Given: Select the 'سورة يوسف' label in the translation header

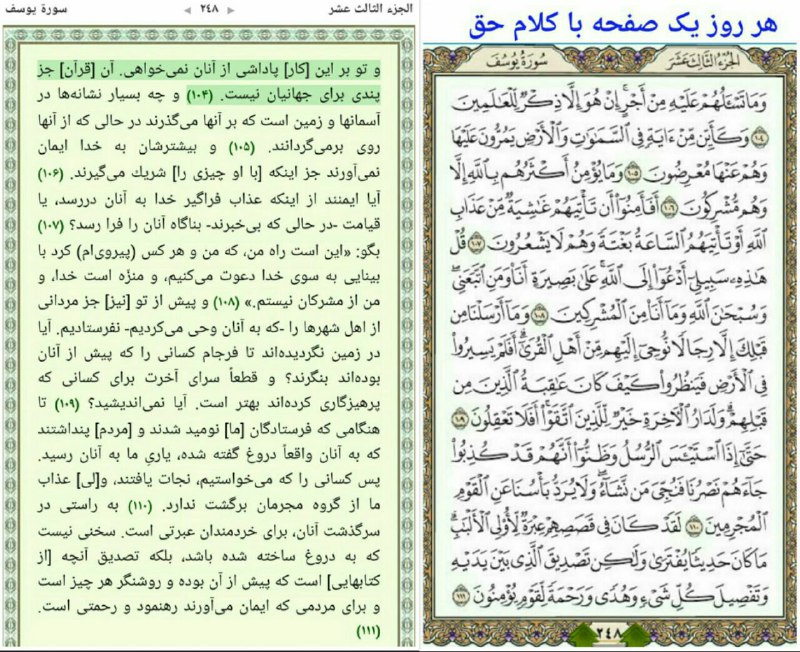Looking at the screenshot, I should click(35, 9).
